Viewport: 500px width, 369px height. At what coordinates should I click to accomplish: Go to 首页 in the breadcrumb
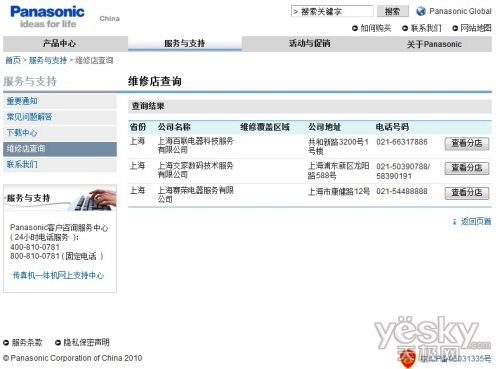[13, 60]
